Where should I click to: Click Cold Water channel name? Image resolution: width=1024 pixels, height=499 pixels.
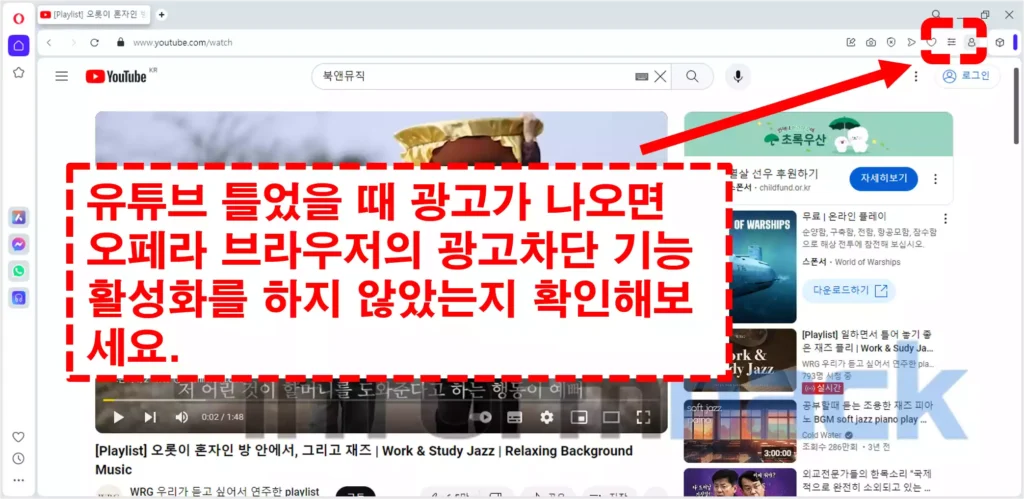[822, 435]
